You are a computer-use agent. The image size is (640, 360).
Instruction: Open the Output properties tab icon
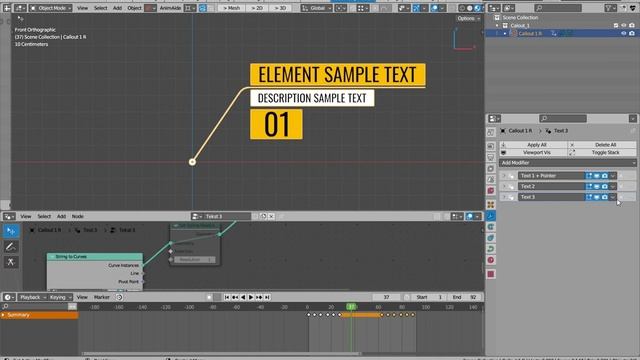click(x=491, y=157)
